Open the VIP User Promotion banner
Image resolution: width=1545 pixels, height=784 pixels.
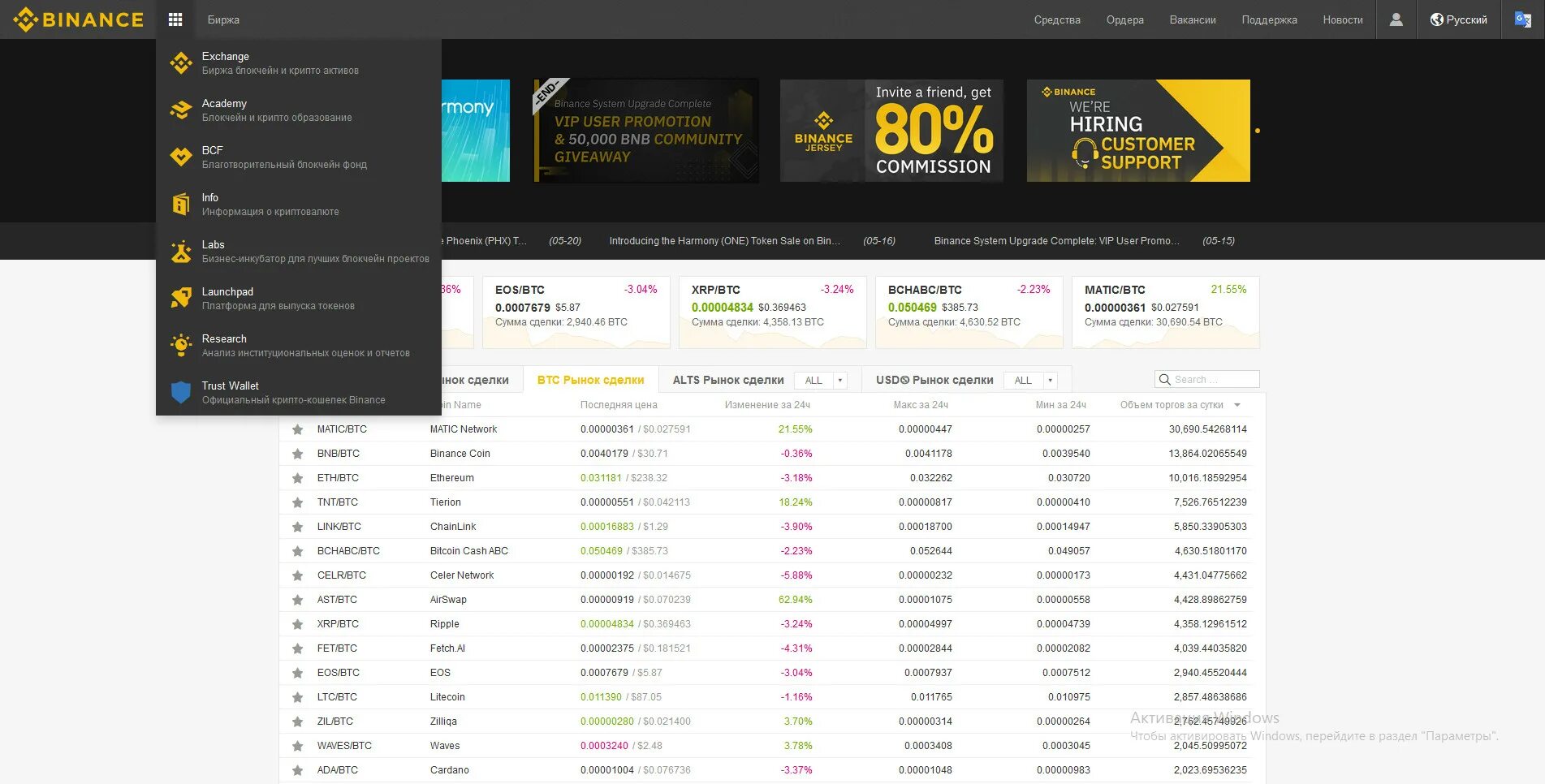pos(645,131)
